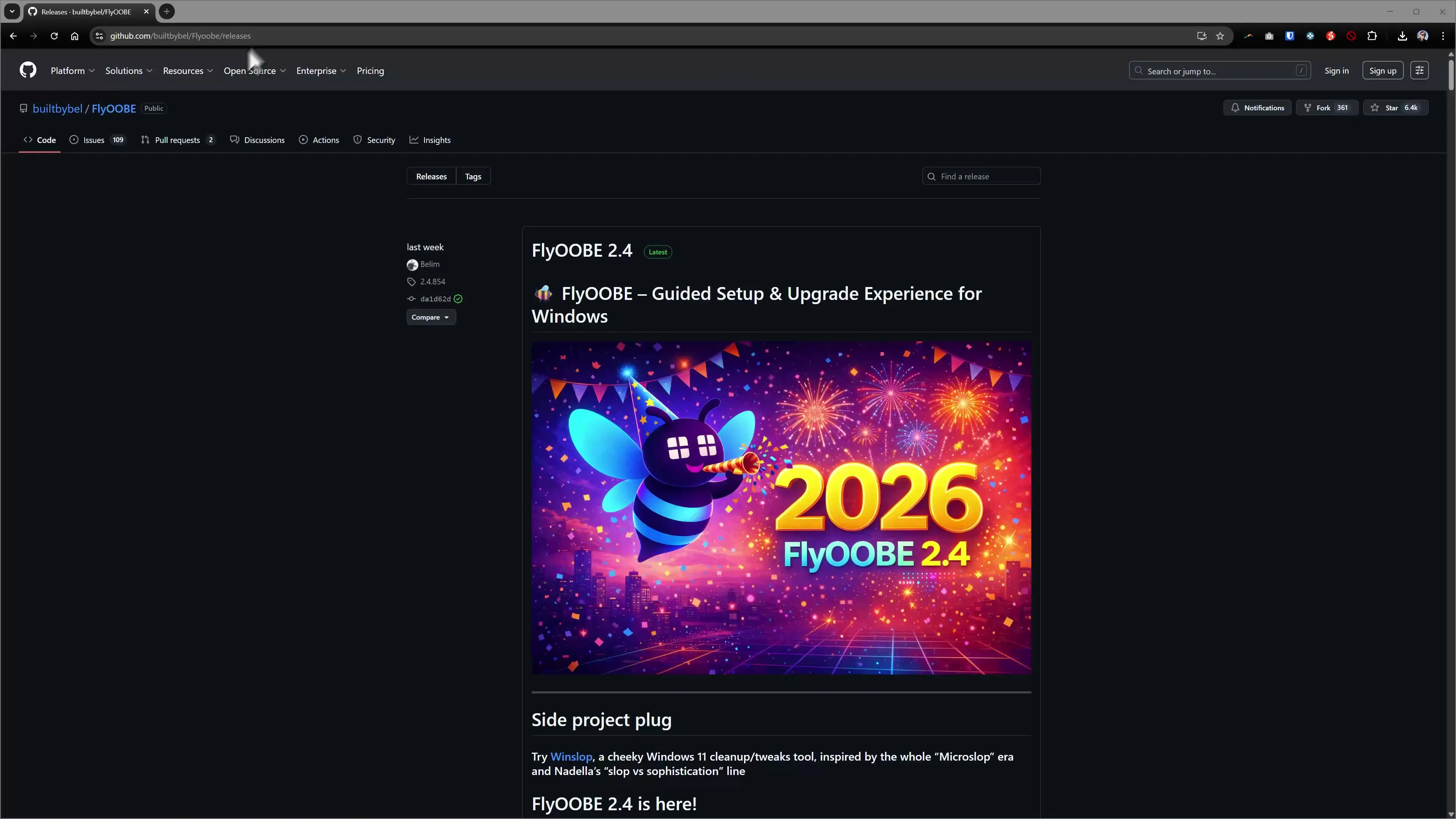Open the command palette icon beside Sign up
Image resolution: width=1456 pixels, height=819 pixels.
coord(1419,70)
